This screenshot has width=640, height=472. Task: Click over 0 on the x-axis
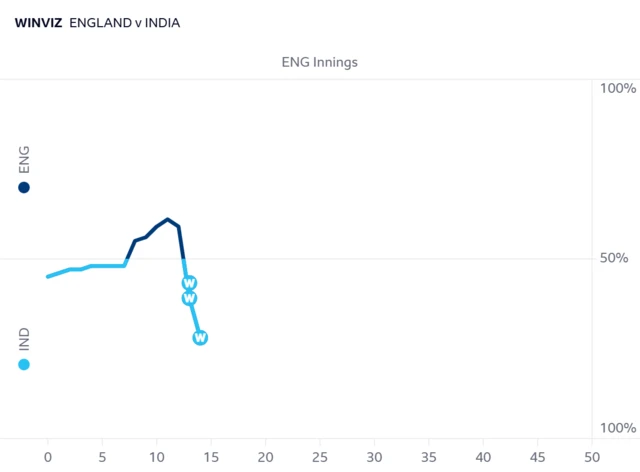pos(48,457)
